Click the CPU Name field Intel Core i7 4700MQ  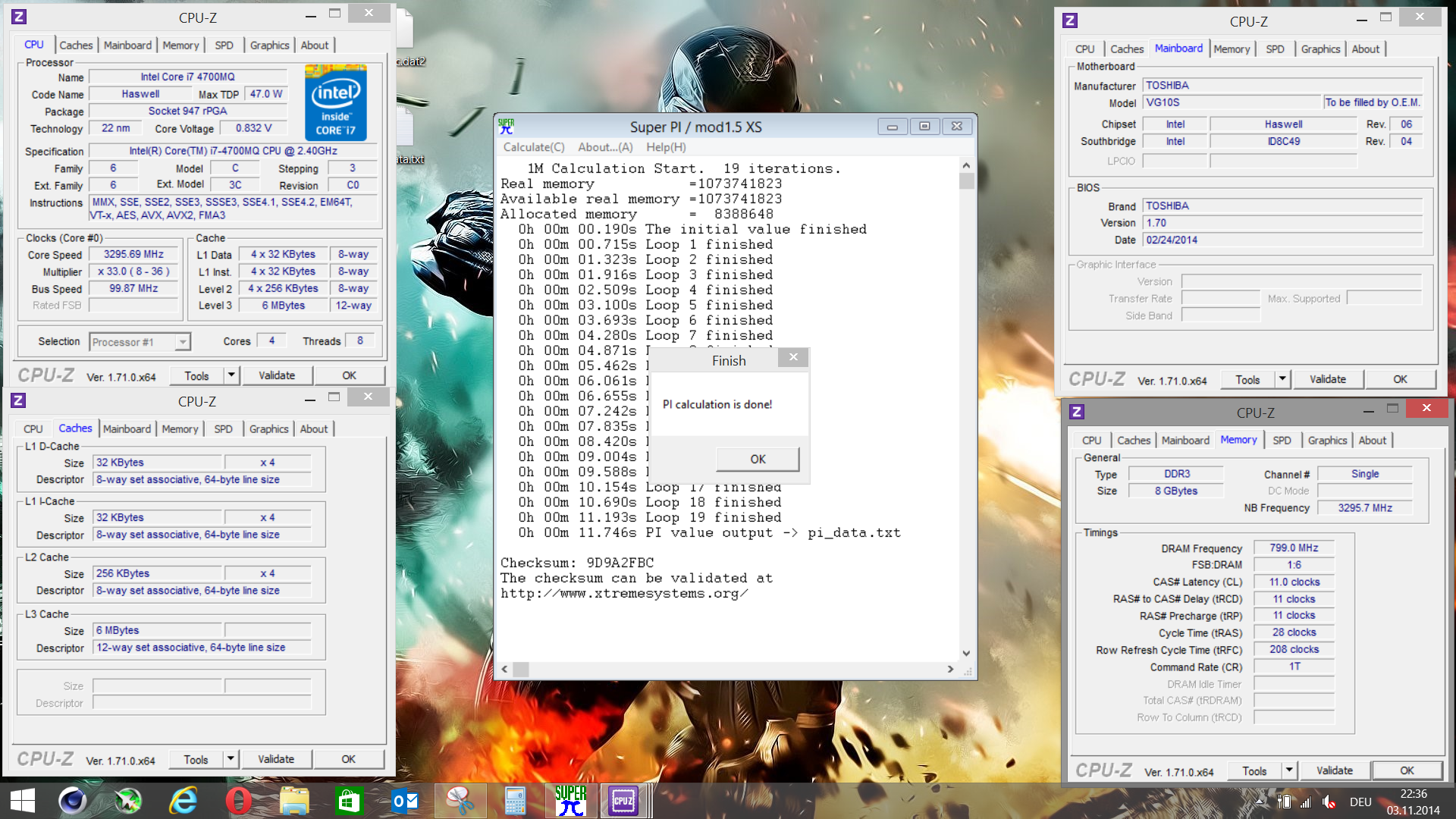(x=188, y=77)
